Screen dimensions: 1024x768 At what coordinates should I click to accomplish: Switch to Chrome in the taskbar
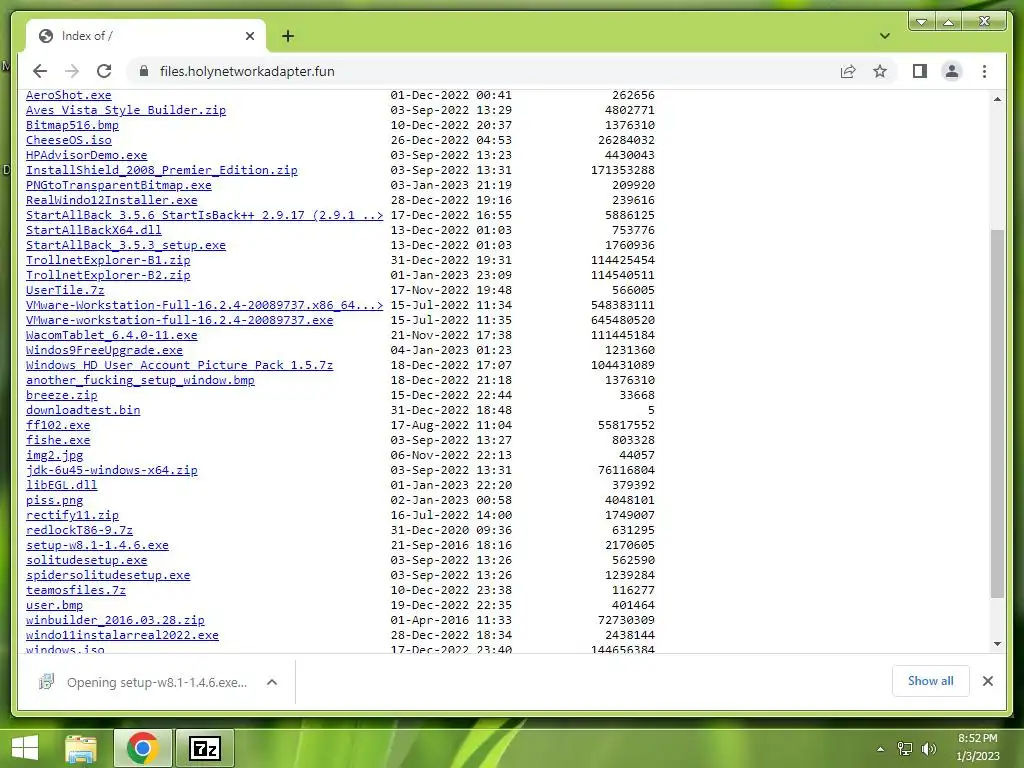143,748
